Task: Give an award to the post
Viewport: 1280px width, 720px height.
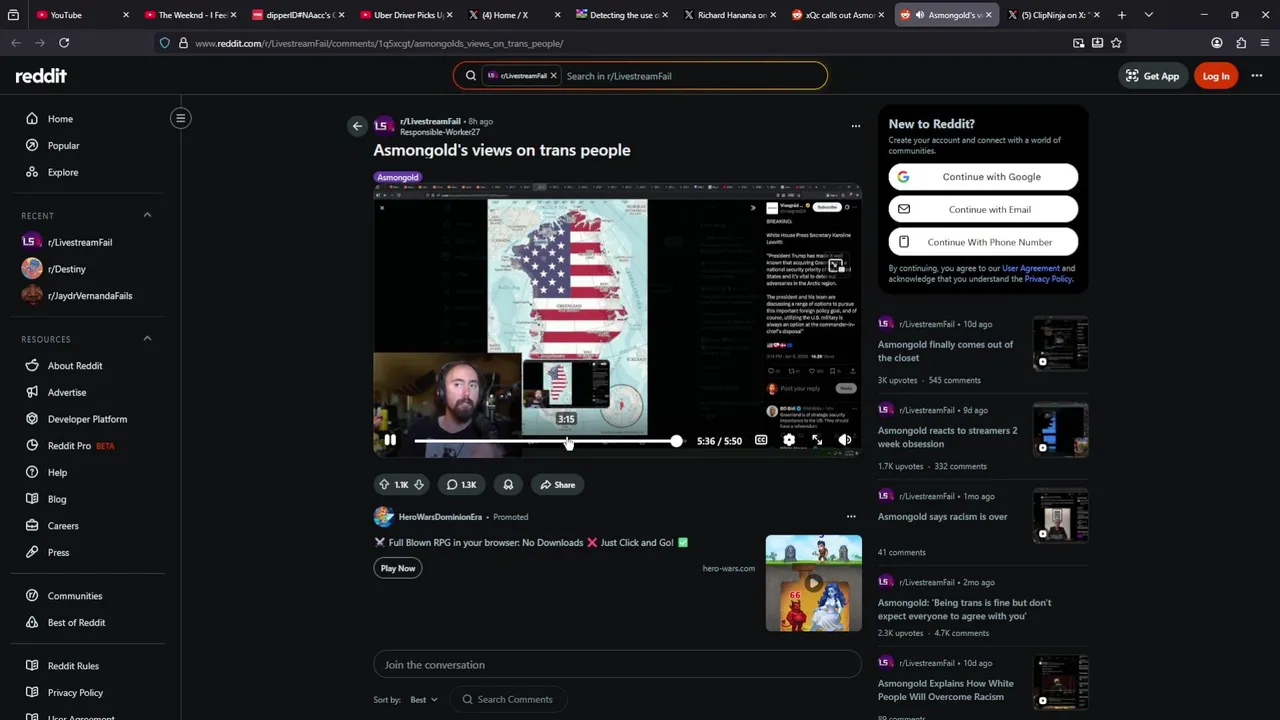Action: [508, 485]
